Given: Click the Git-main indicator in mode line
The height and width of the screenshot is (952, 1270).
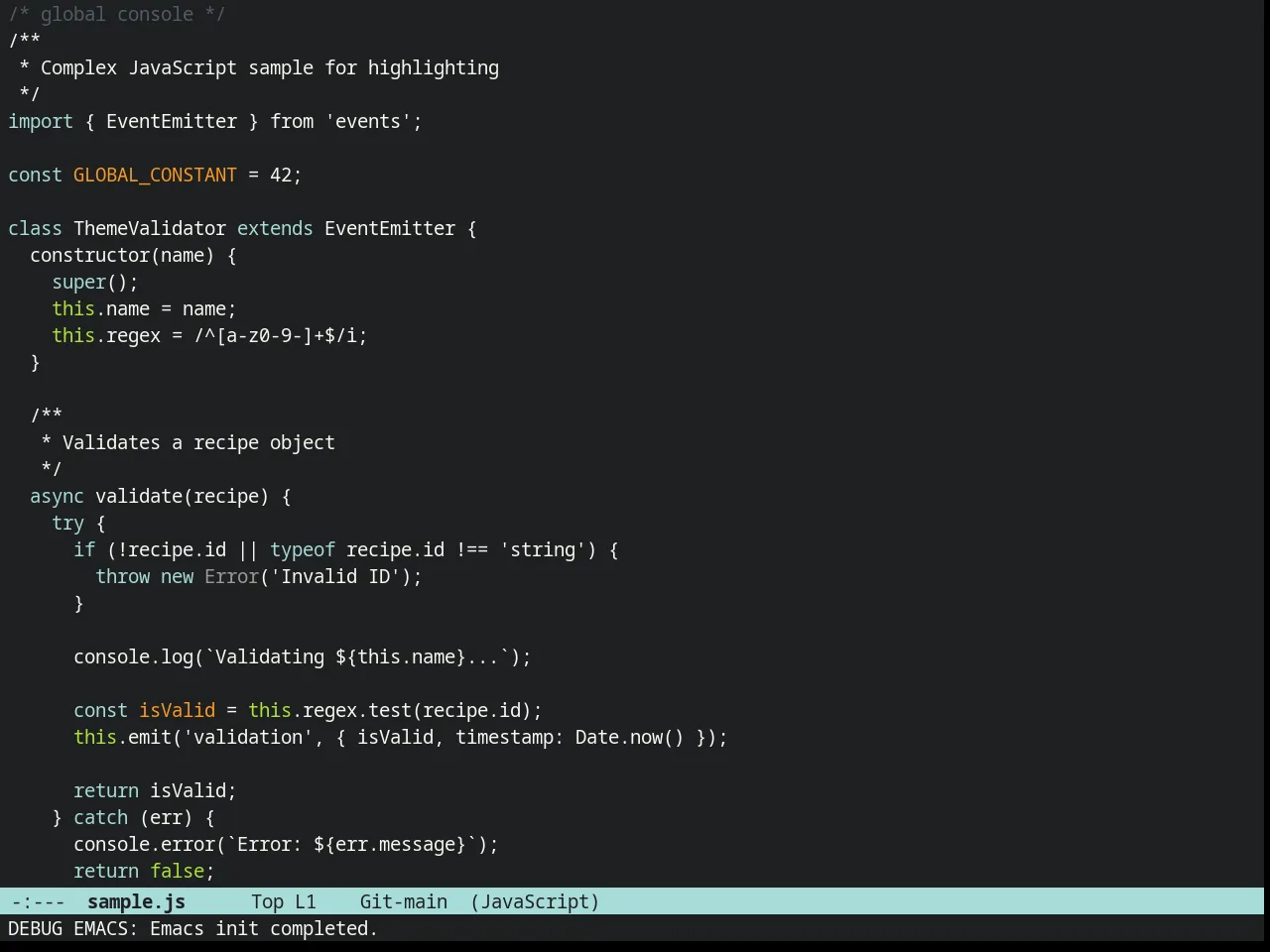Looking at the screenshot, I should pos(403,901).
